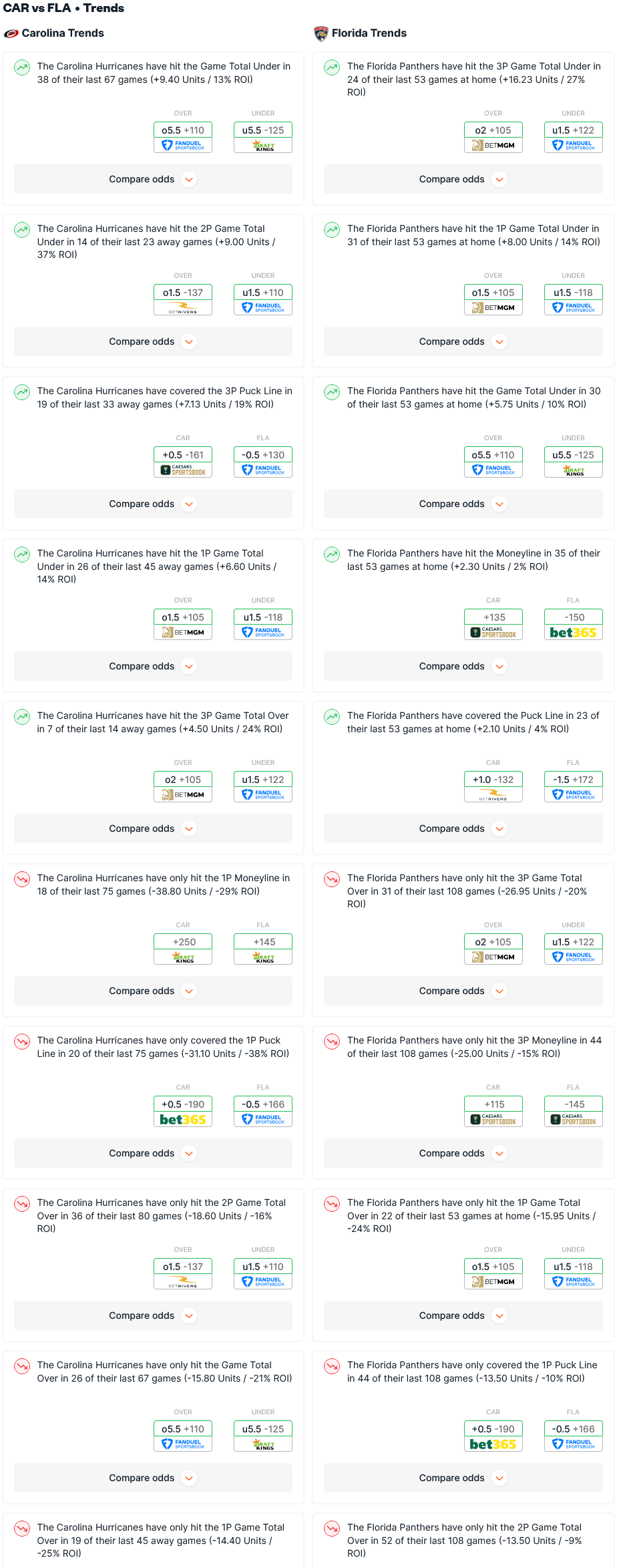Click the Florida Panthers logo beside Florida Trends

tap(321, 33)
